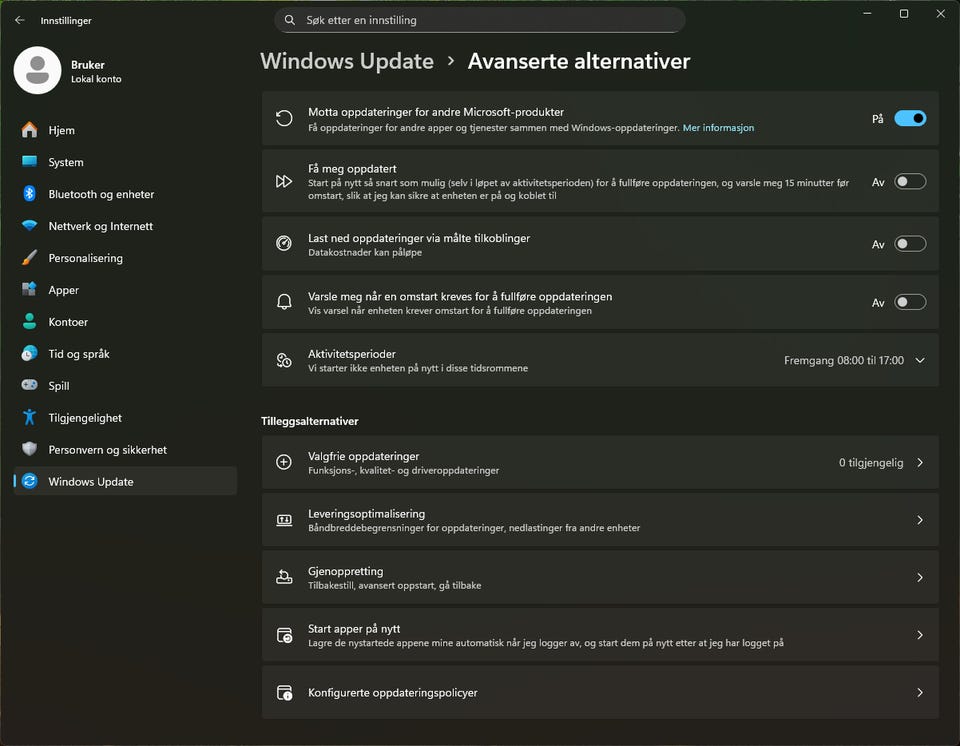Click the Tid og språk clock icon
The width and height of the screenshot is (960, 746).
click(29, 354)
